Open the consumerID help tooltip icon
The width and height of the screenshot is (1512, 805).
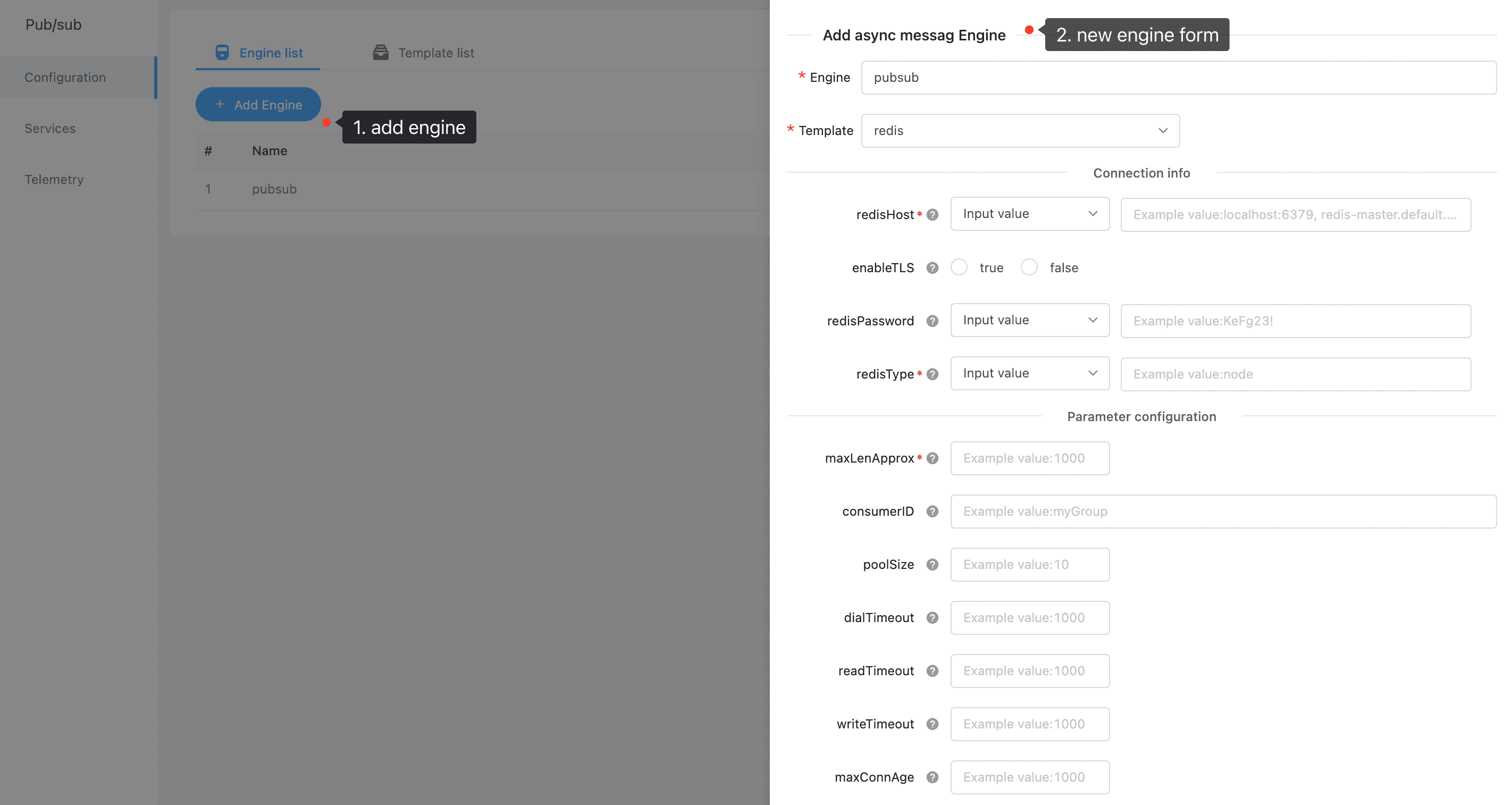tap(932, 511)
